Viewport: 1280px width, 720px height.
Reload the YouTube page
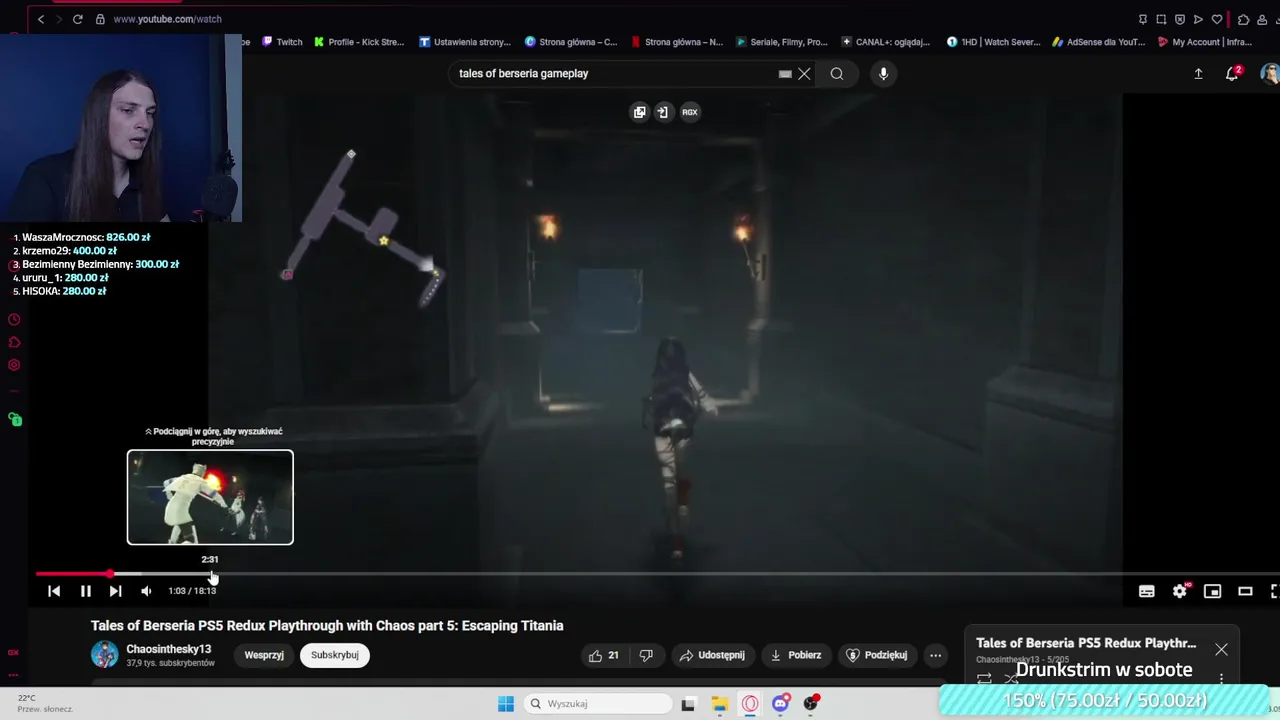(x=78, y=19)
